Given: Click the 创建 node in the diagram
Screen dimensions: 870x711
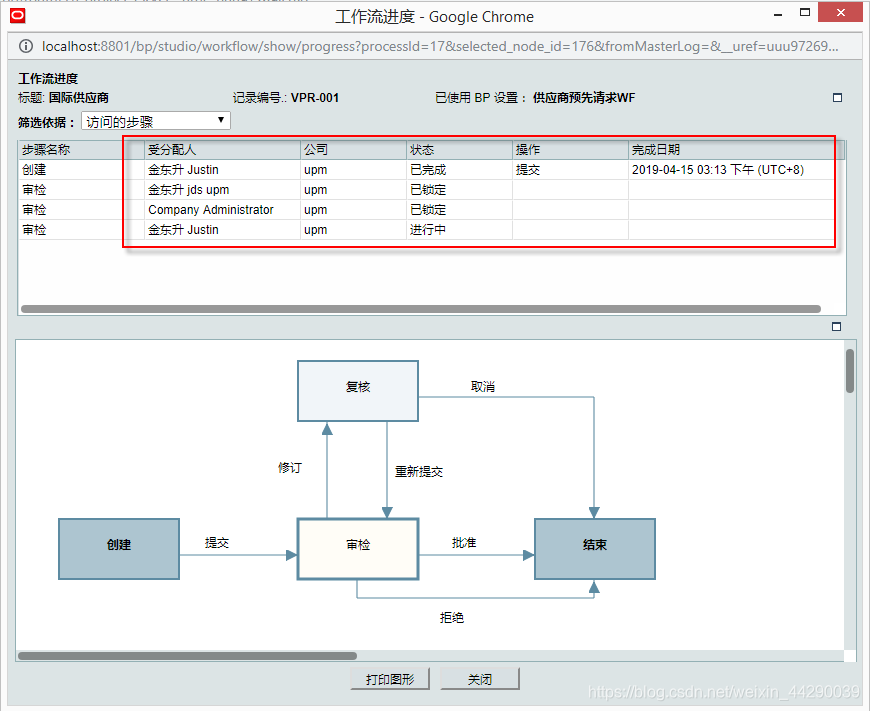Looking at the screenshot, I should [119, 549].
